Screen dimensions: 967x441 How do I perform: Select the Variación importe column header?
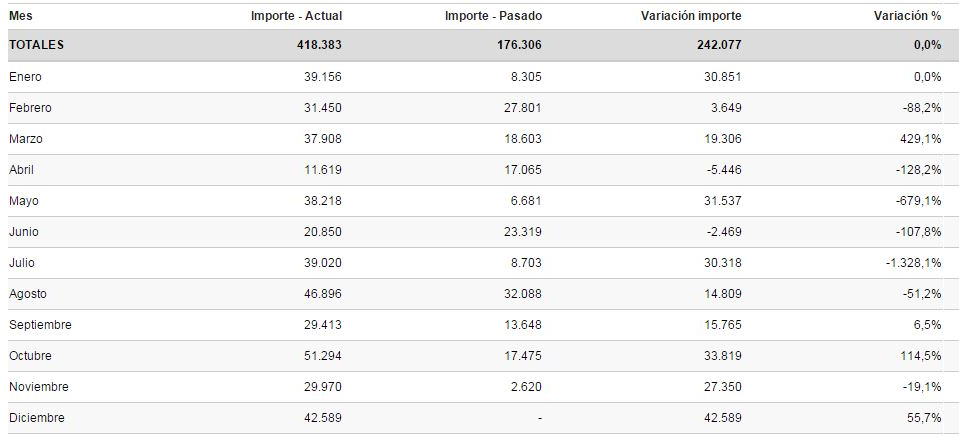coord(690,15)
